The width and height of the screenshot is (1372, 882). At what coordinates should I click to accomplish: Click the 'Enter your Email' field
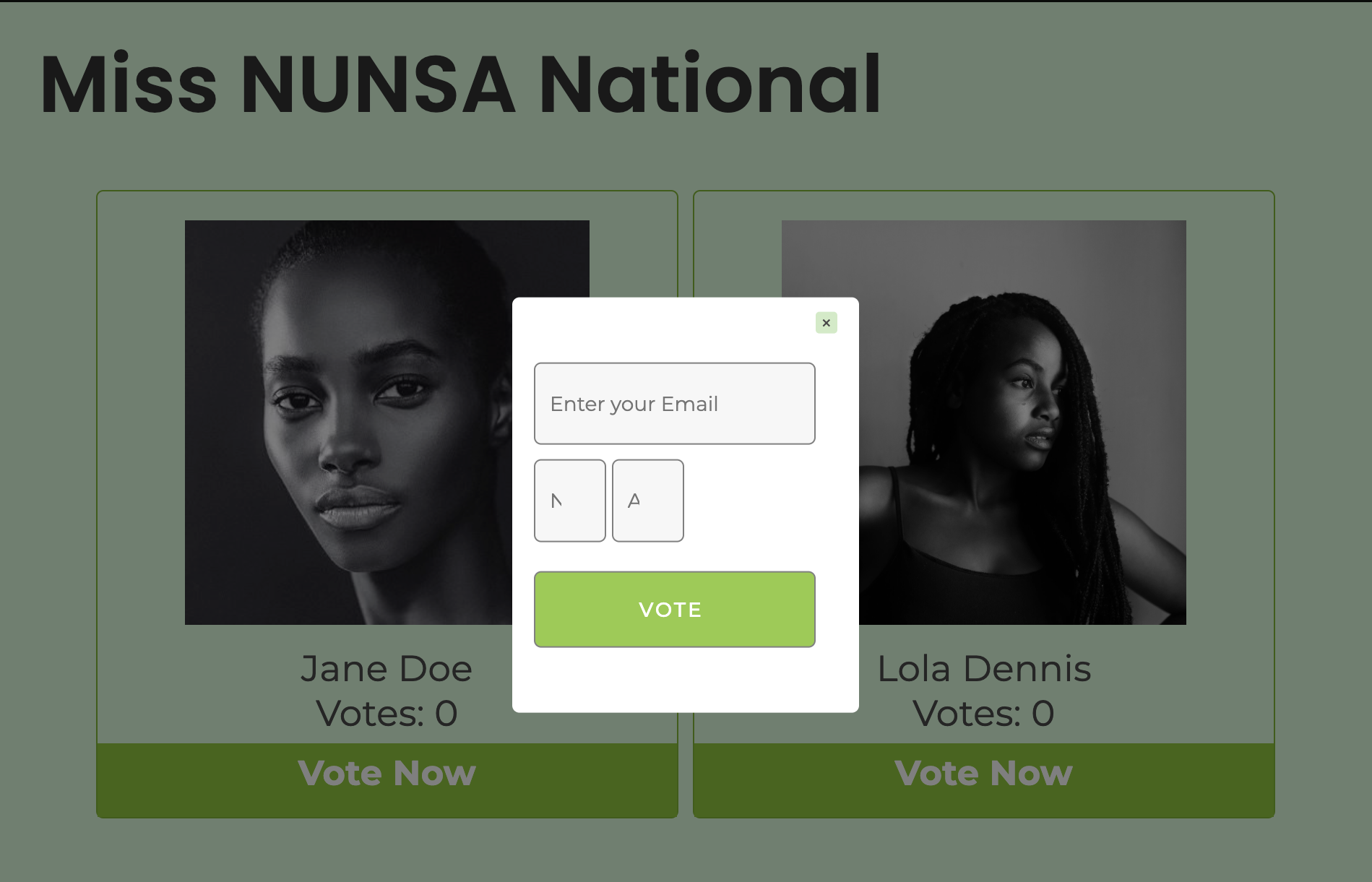point(675,403)
